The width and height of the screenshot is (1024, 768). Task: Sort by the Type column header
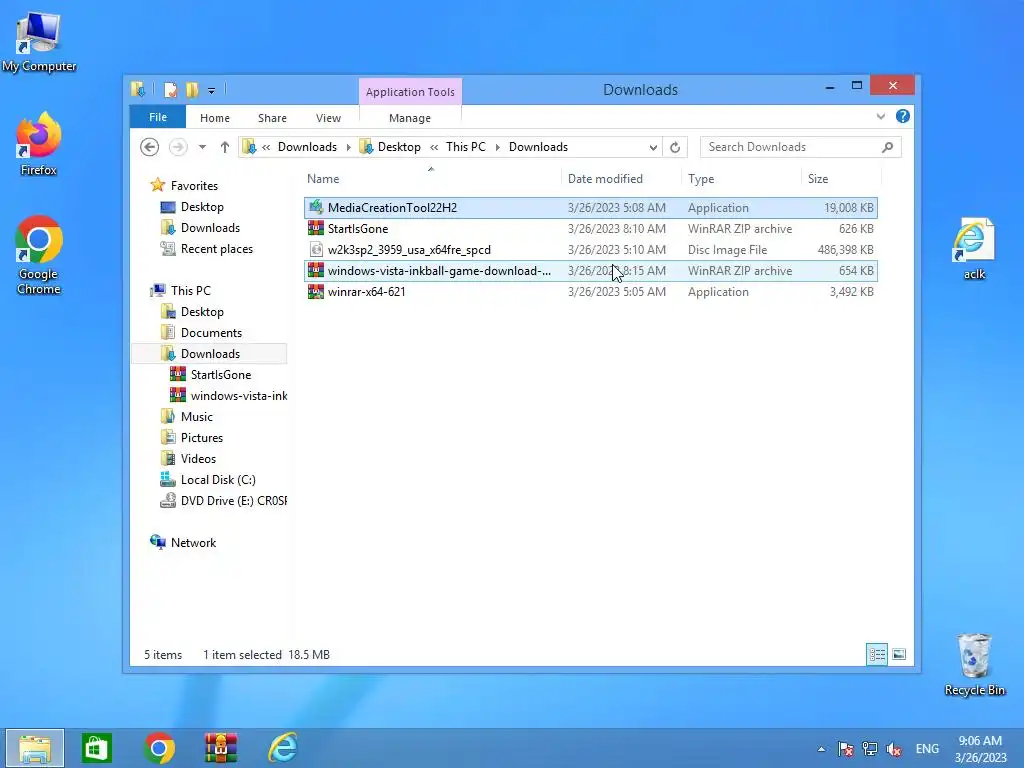point(741,178)
